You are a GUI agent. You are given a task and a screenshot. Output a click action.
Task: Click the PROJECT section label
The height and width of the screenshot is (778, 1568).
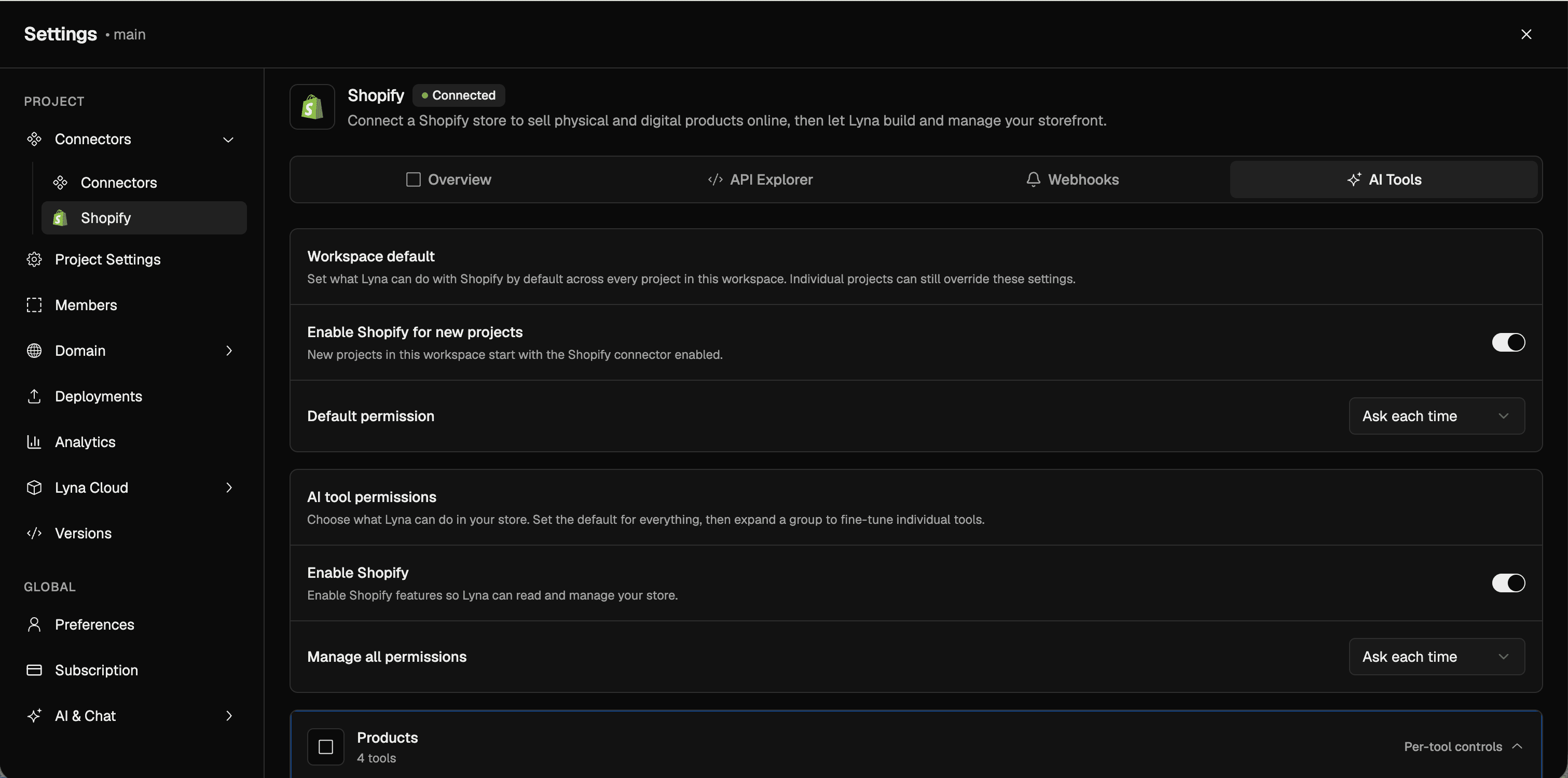coord(54,102)
